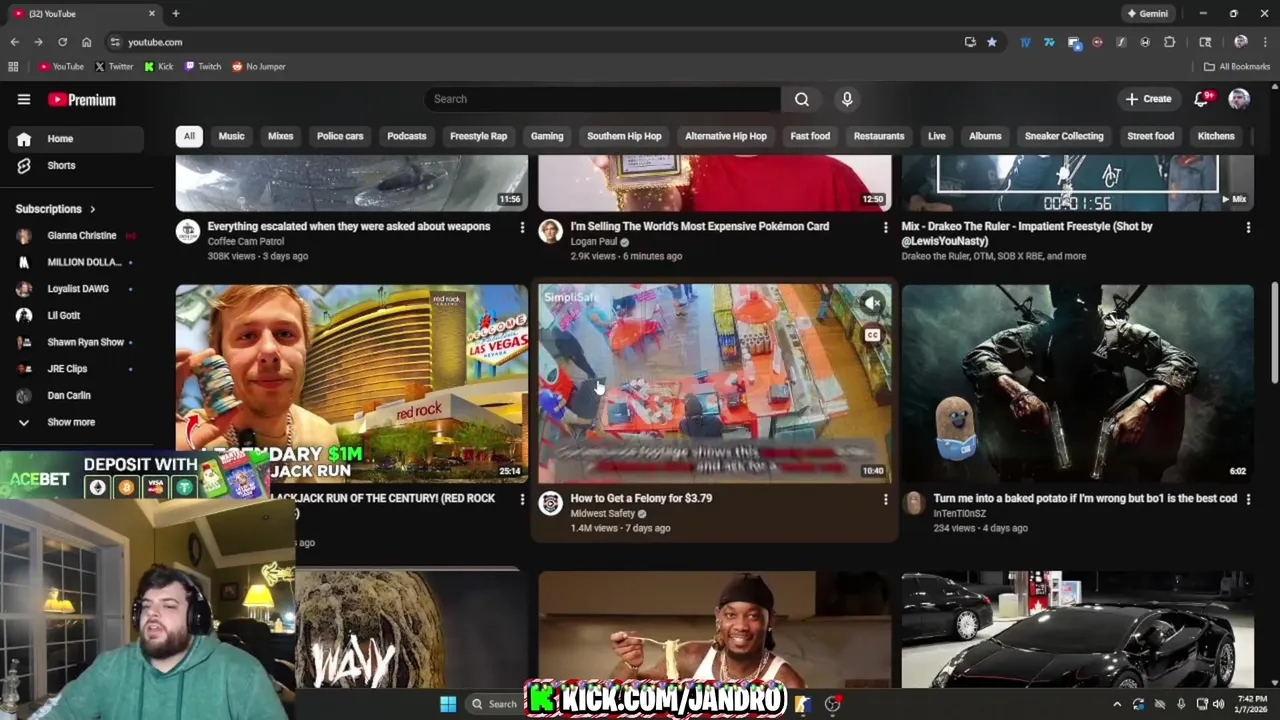Select the Sneaker Collecting chip
The height and width of the screenshot is (720, 1280).
[x=1064, y=136]
